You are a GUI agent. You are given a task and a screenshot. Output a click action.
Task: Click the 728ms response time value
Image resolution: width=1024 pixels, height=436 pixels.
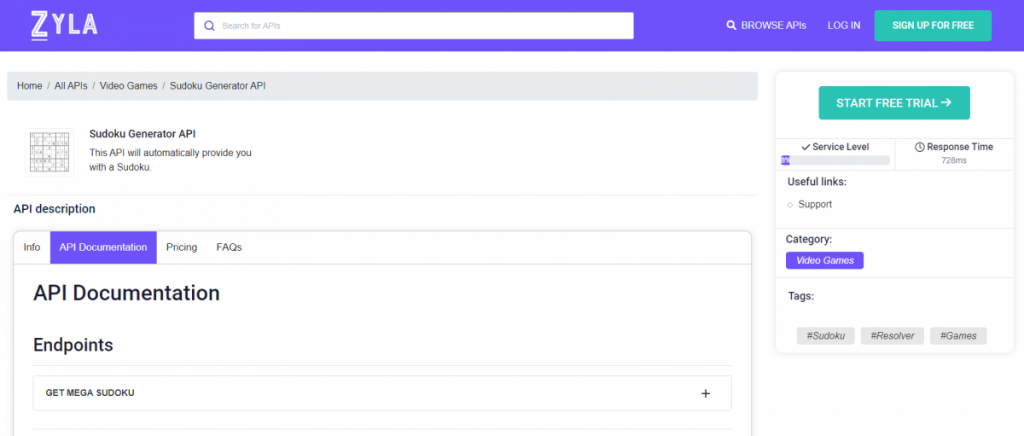953,161
